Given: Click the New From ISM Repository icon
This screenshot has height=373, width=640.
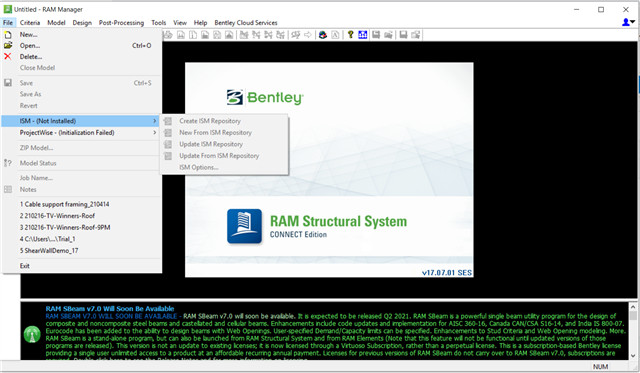Looking at the screenshot, I should (x=168, y=132).
